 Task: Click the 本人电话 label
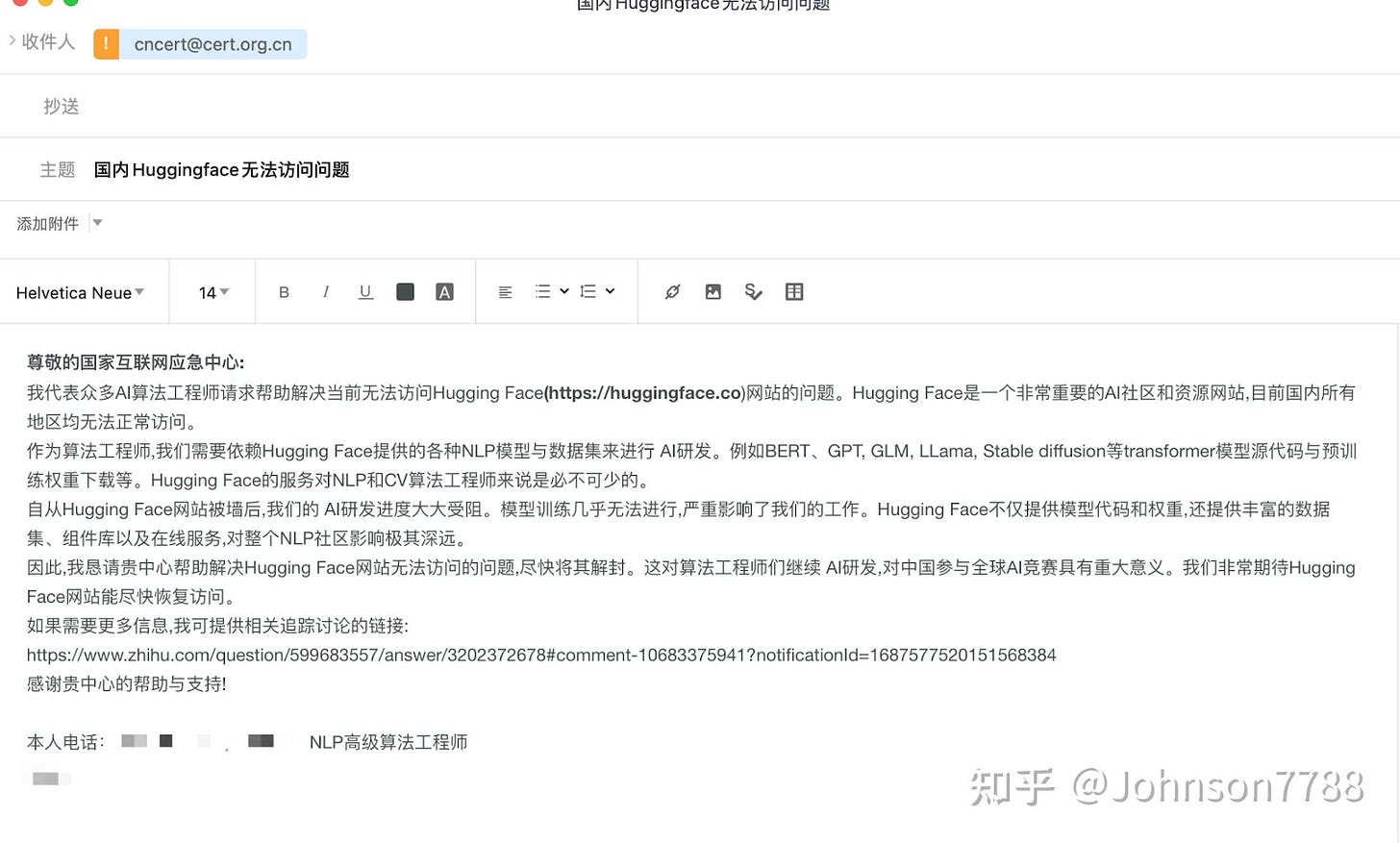(65, 742)
